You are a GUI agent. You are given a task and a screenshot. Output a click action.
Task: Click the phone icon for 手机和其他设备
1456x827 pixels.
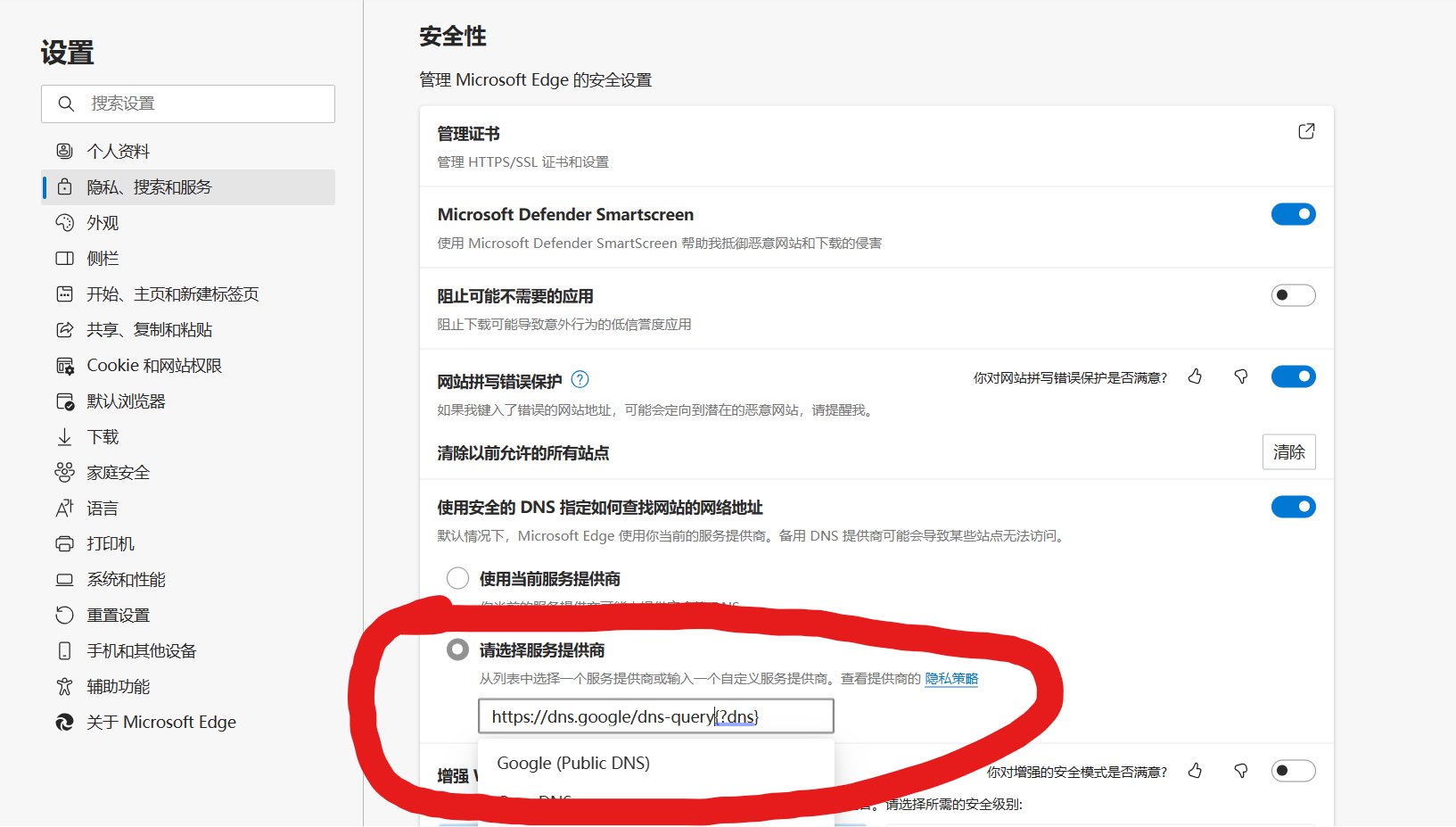64,650
